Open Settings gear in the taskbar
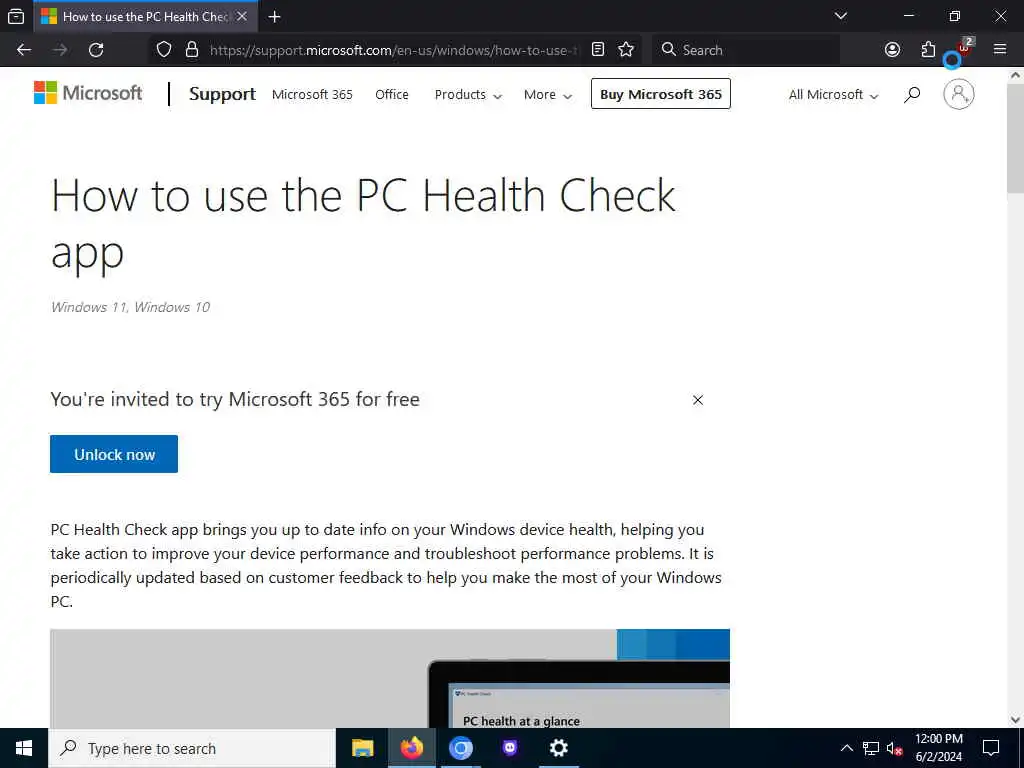1024x768 pixels. (x=558, y=748)
